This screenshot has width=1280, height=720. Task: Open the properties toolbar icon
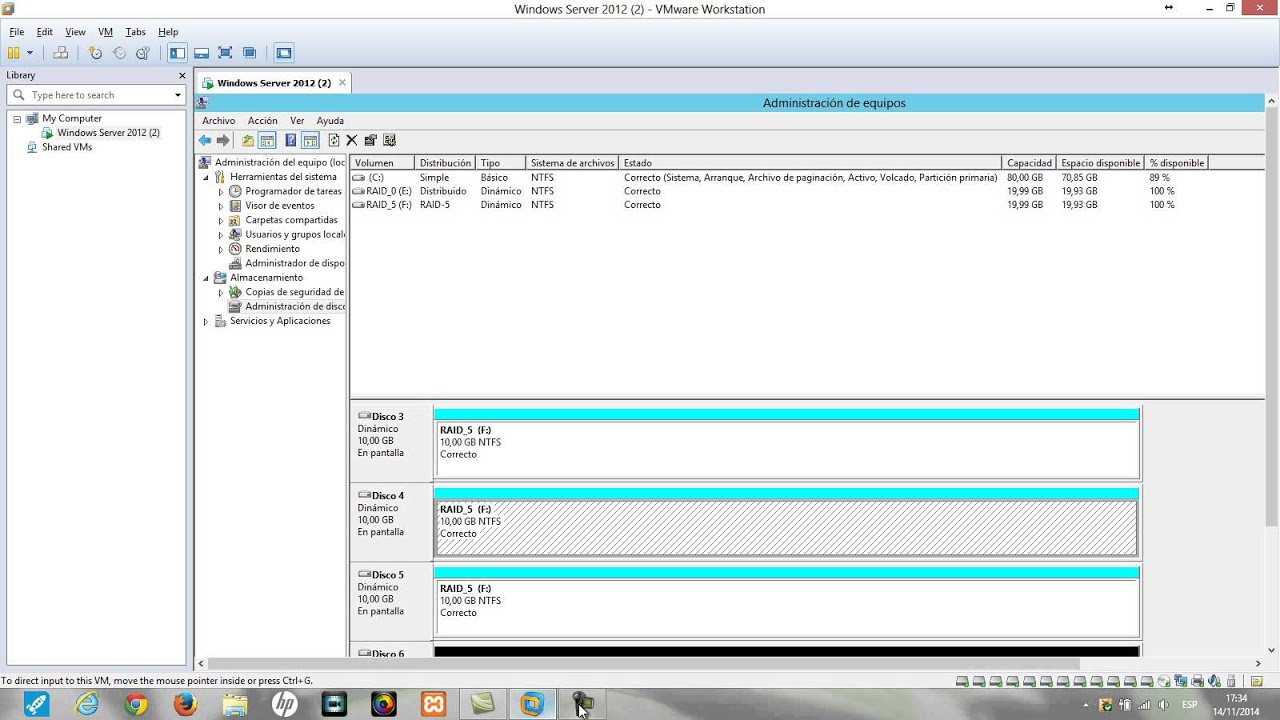click(371, 141)
